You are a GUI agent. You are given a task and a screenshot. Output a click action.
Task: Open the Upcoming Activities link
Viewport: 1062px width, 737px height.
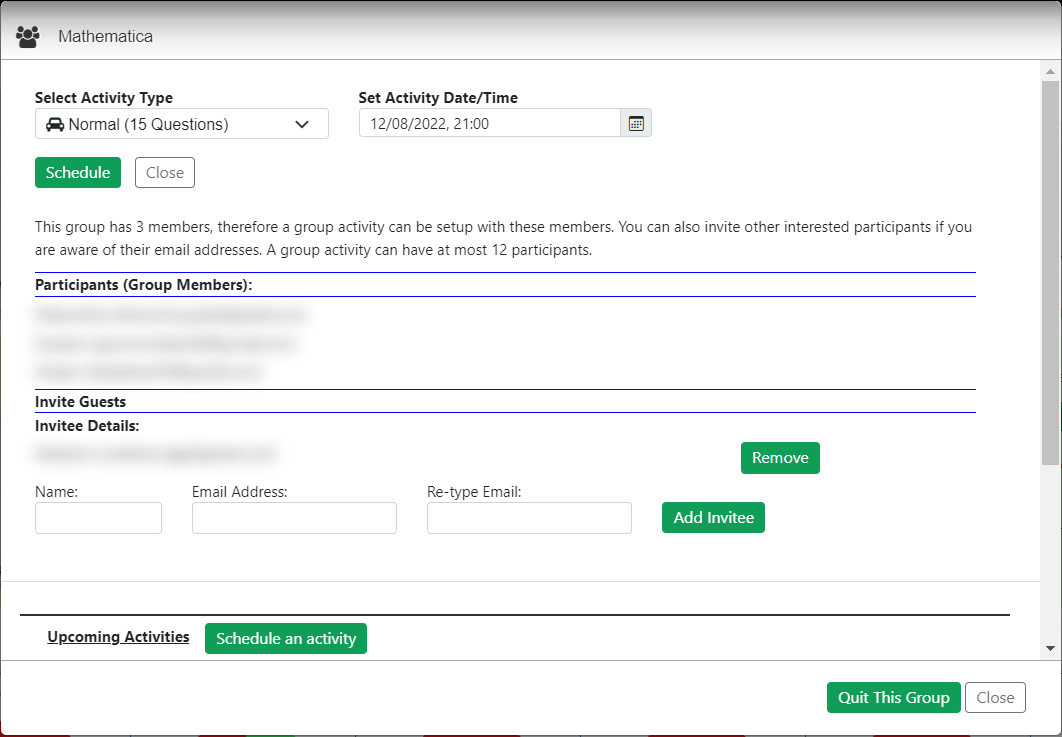(118, 637)
